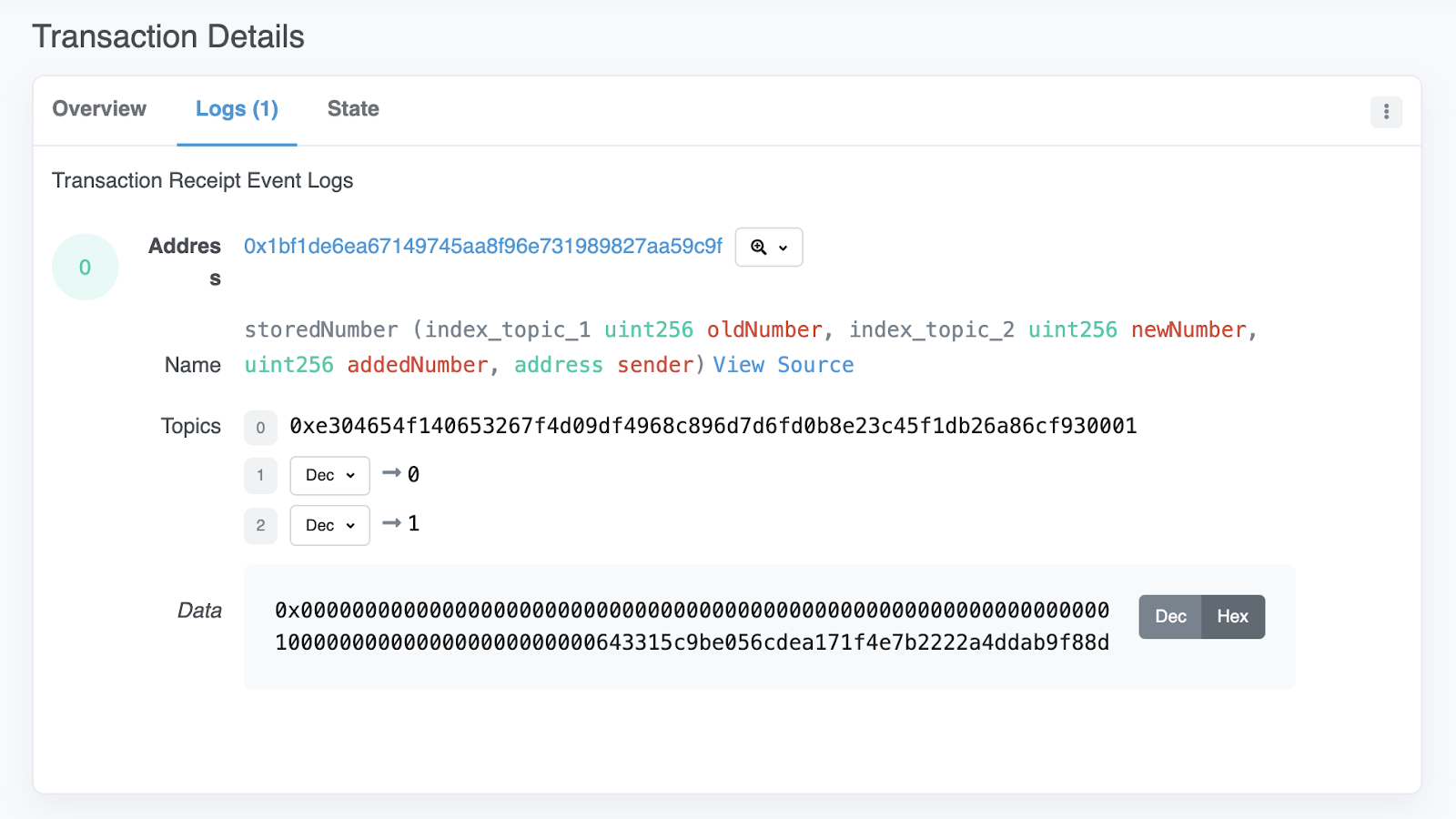Click the storedNumber event signature text
This screenshot has height=819, width=1456.
pyautogui.click(x=320, y=329)
